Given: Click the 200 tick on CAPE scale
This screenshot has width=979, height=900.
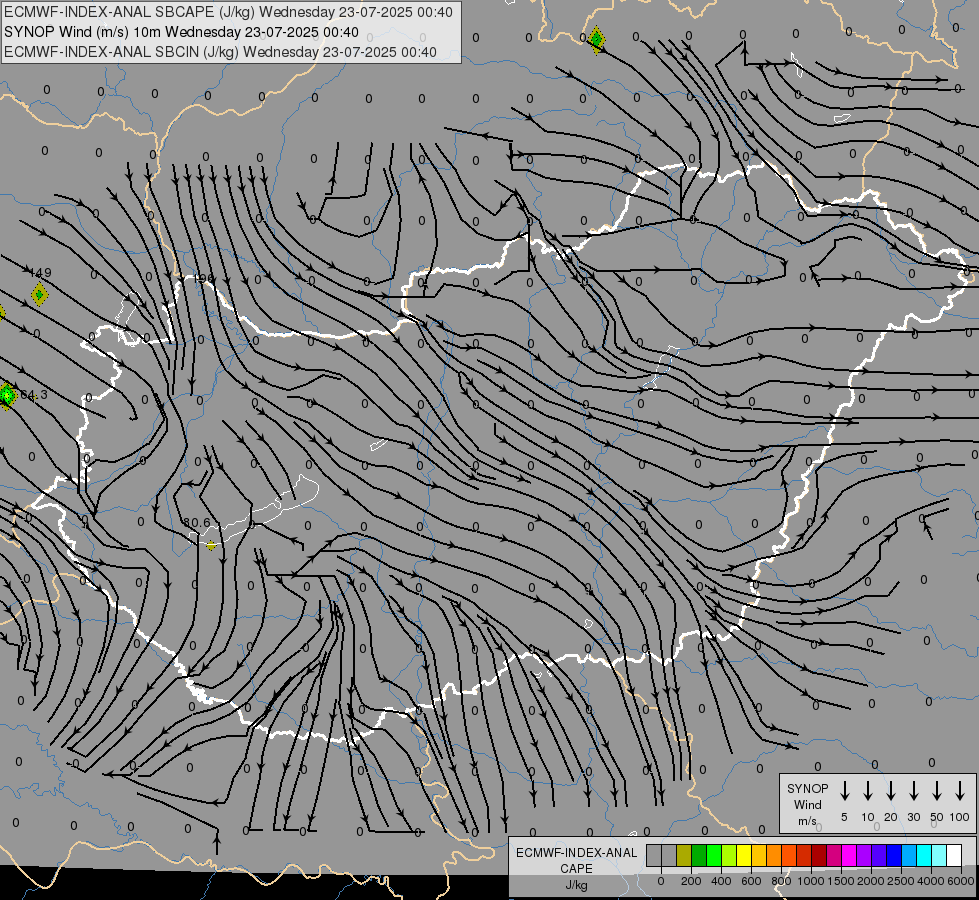Looking at the screenshot, I should 691,881.
